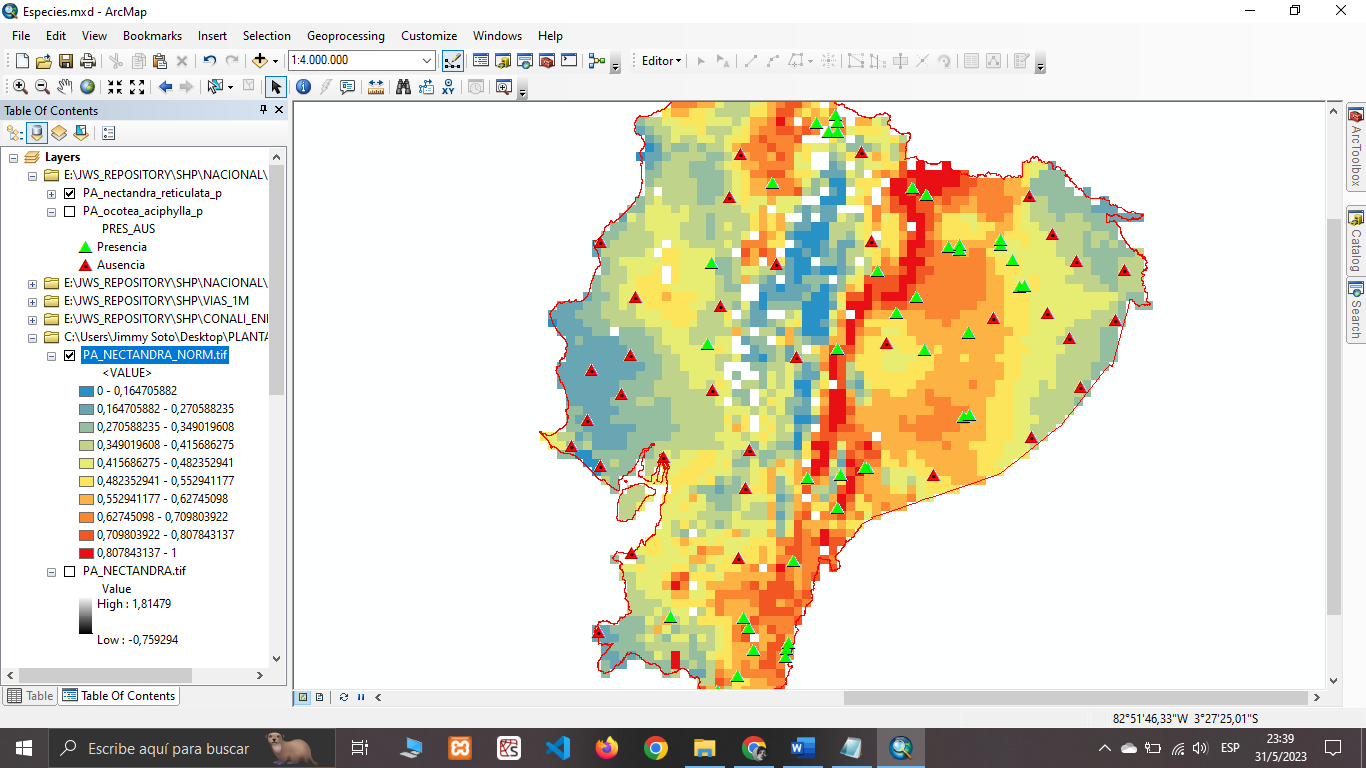1366x768 pixels.
Task: Check the PA_NECTANDRA.tif layer visibility
Action: click(69, 571)
